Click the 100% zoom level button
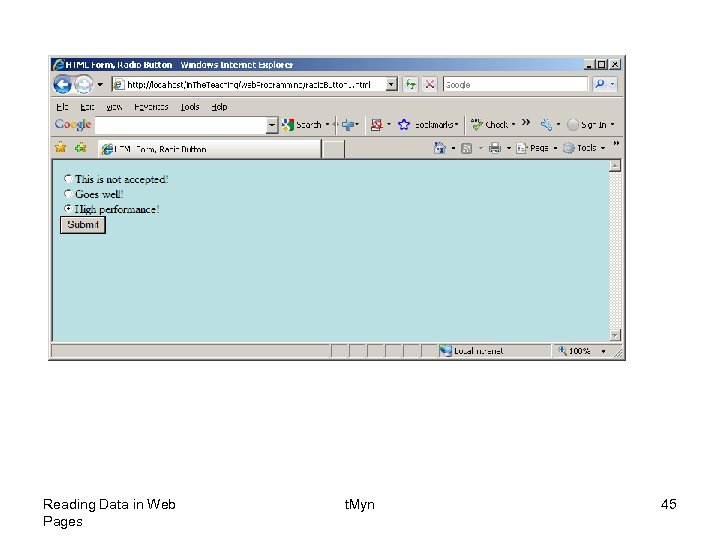This screenshot has width=720, height=540. 574,351
